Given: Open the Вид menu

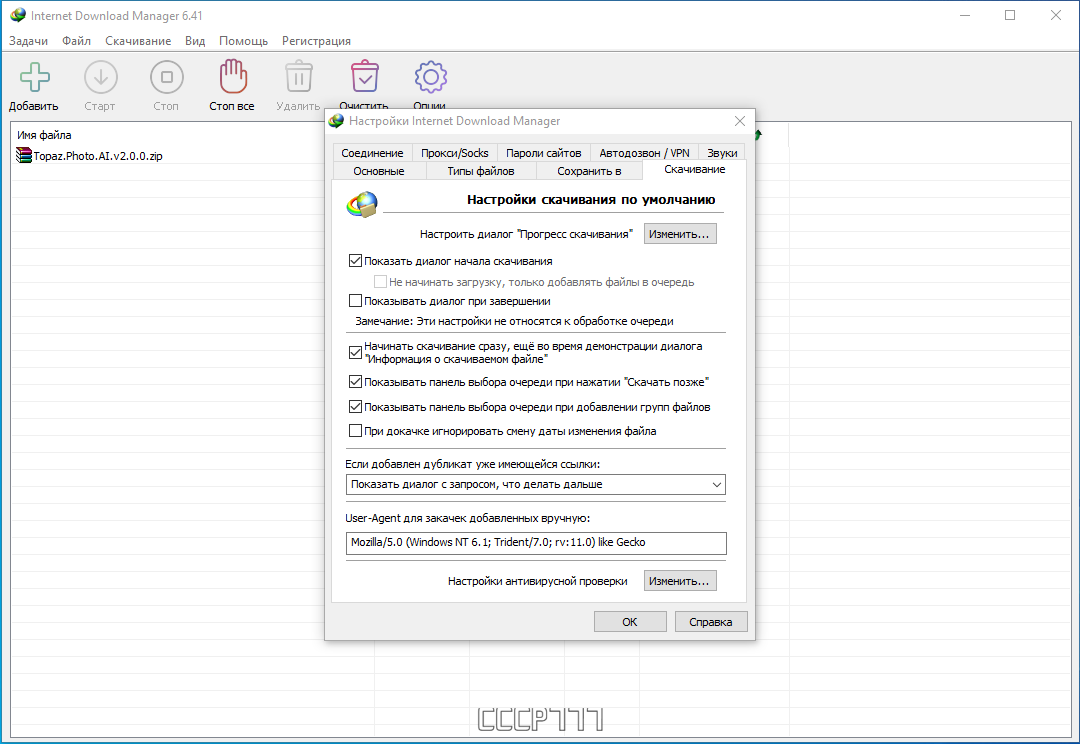Looking at the screenshot, I should [x=195, y=41].
